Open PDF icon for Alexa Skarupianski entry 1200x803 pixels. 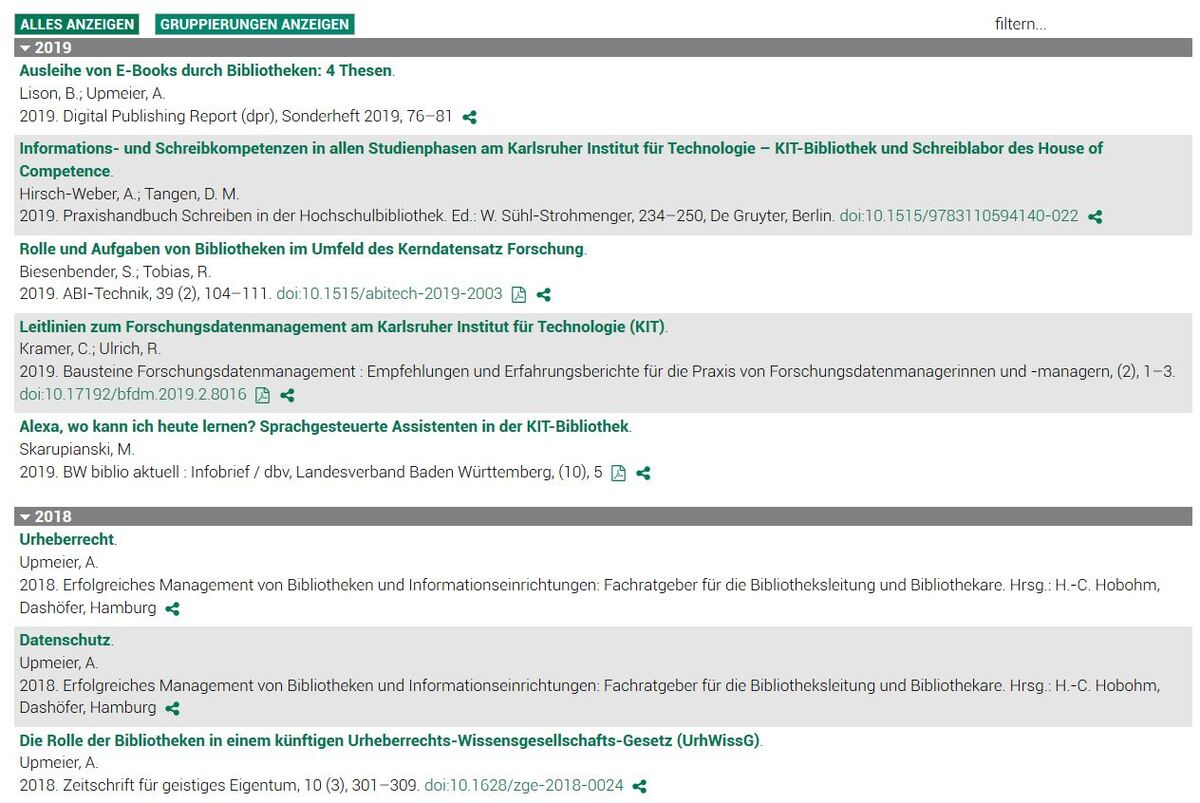click(x=618, y=473)
